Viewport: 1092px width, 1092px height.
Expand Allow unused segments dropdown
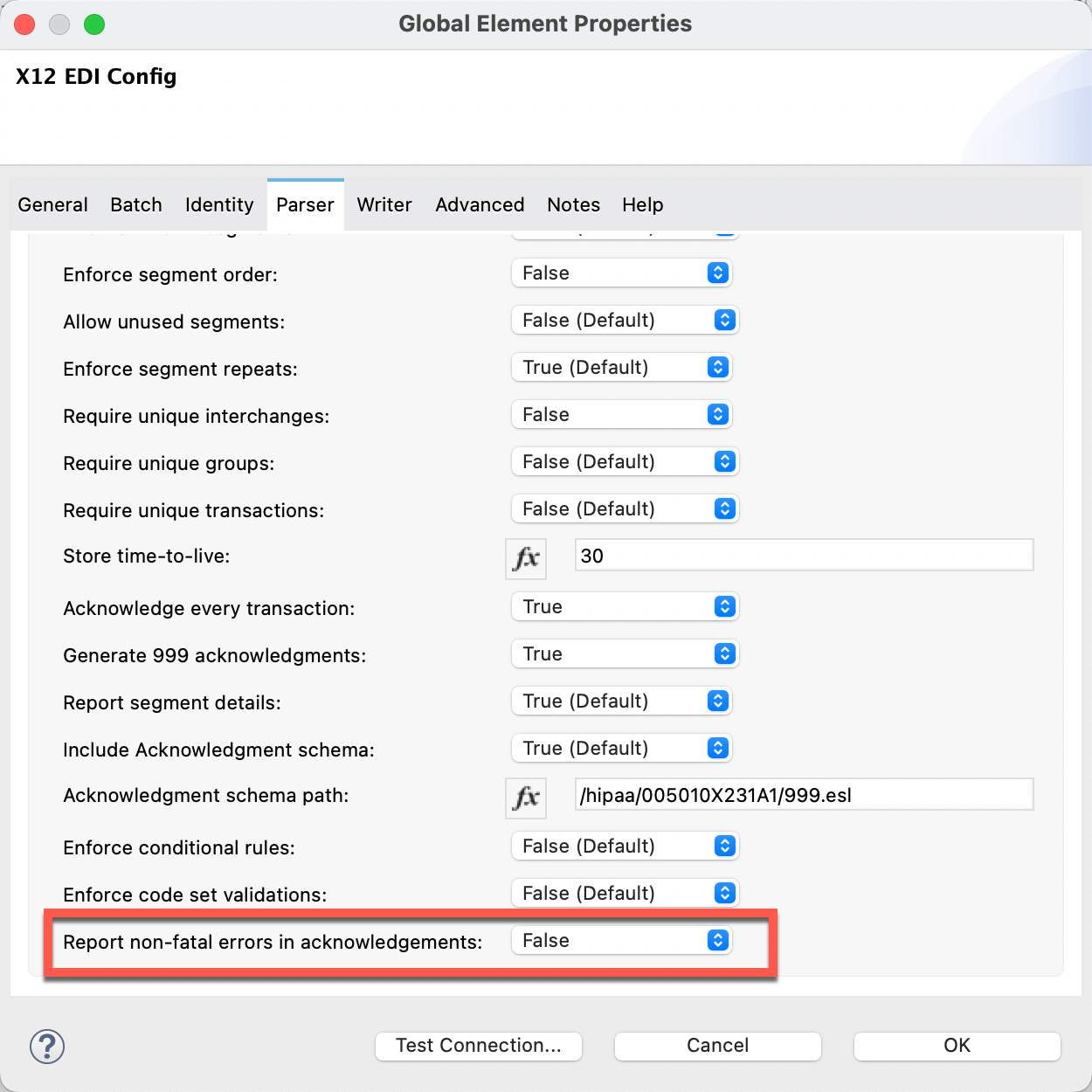tap(625, 321)
